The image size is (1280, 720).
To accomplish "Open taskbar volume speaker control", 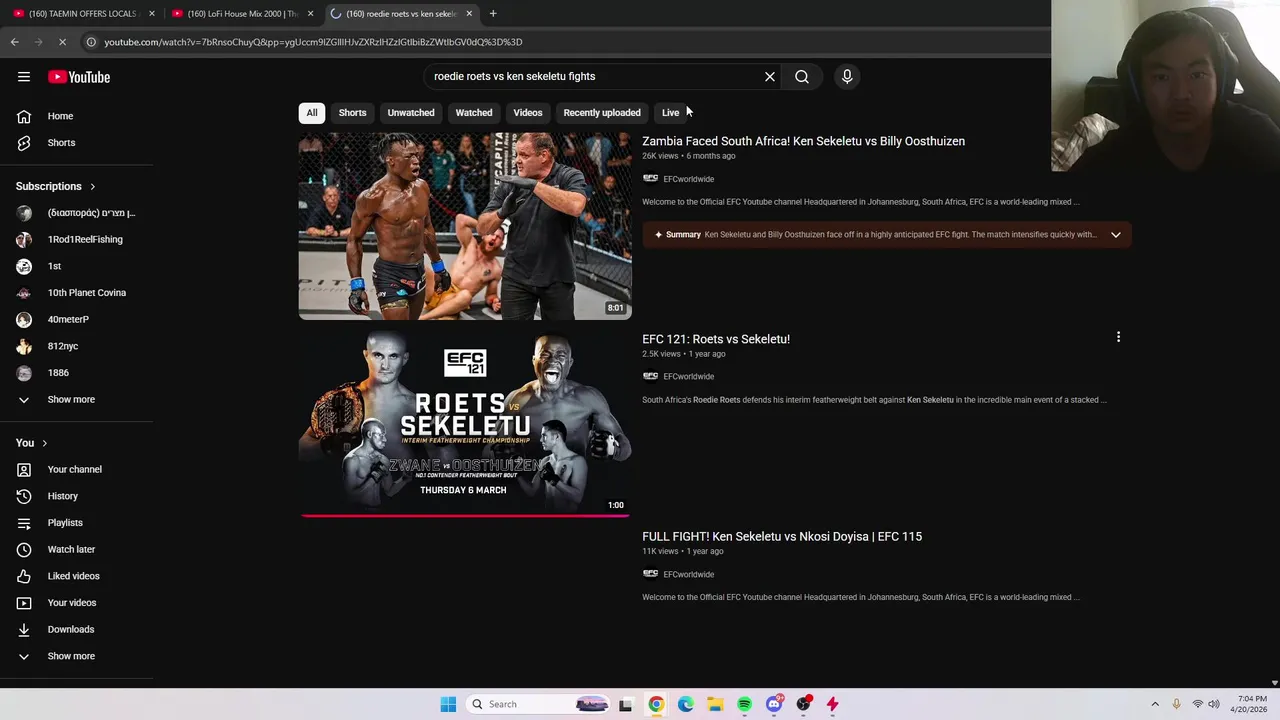I will click(x=1214, y=704).
